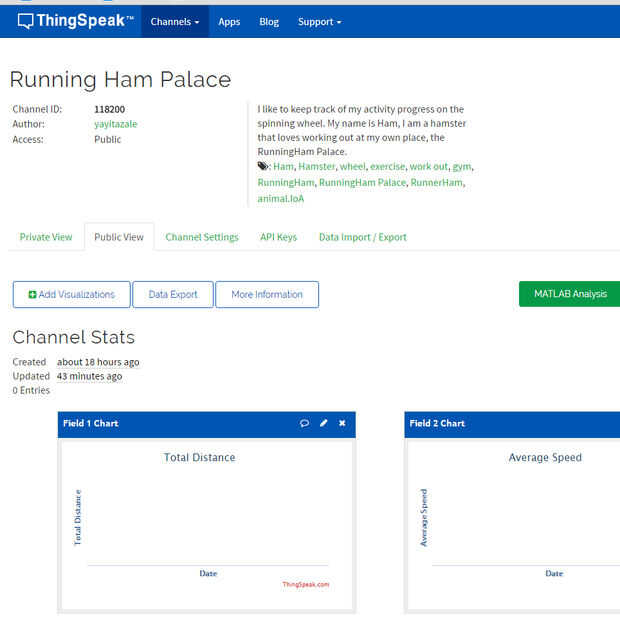Open Blog from top navigation
The width and height of the screenshot is (620, 620).
269,22
